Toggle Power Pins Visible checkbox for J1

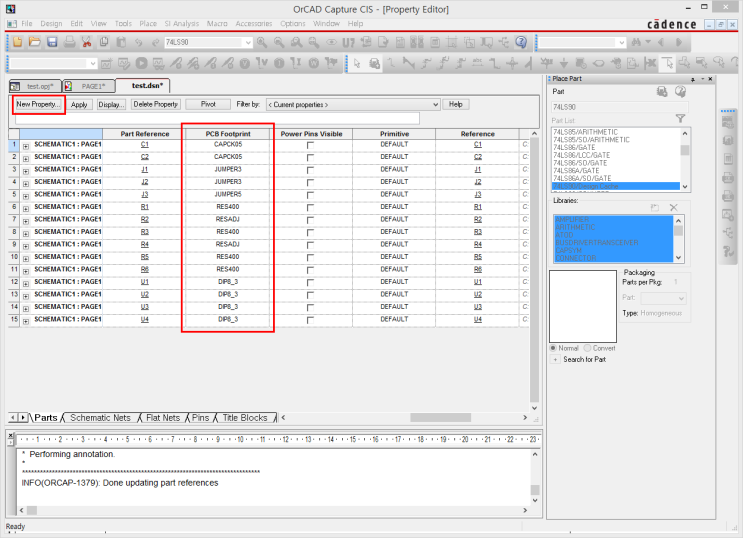[x=310, y=170]
